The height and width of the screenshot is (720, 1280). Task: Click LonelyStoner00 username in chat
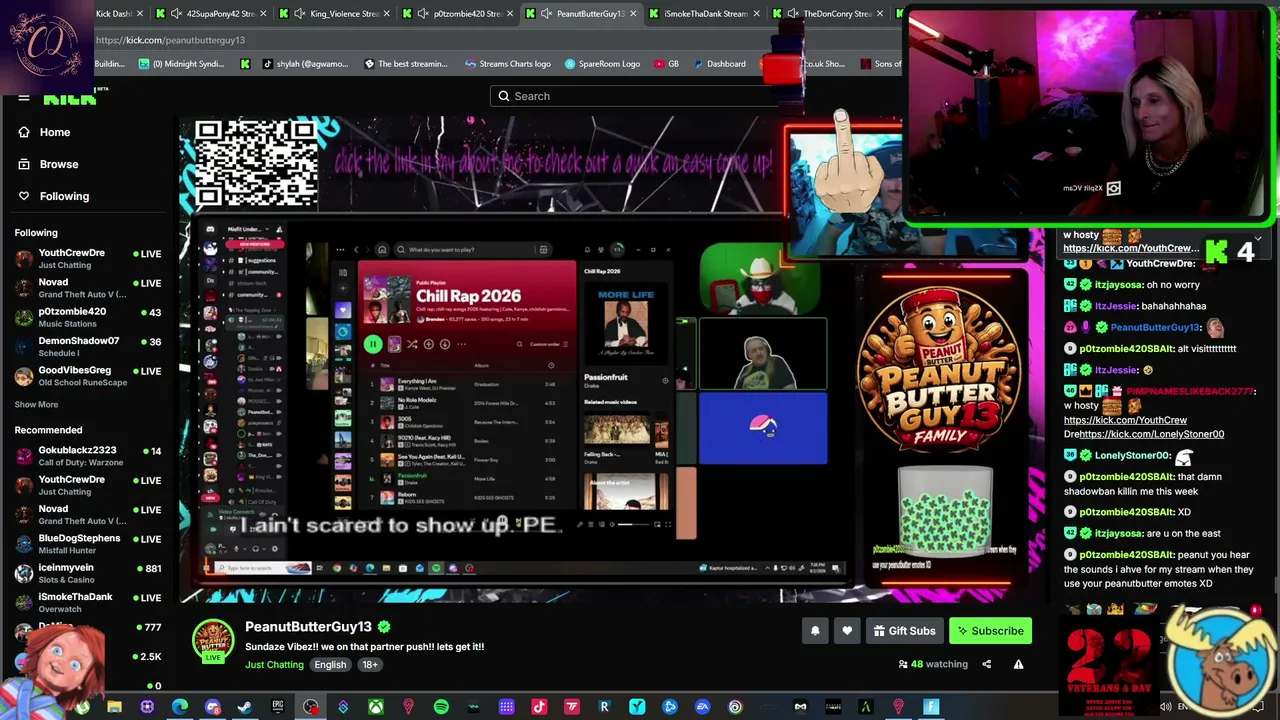(x=1132, y=455)
